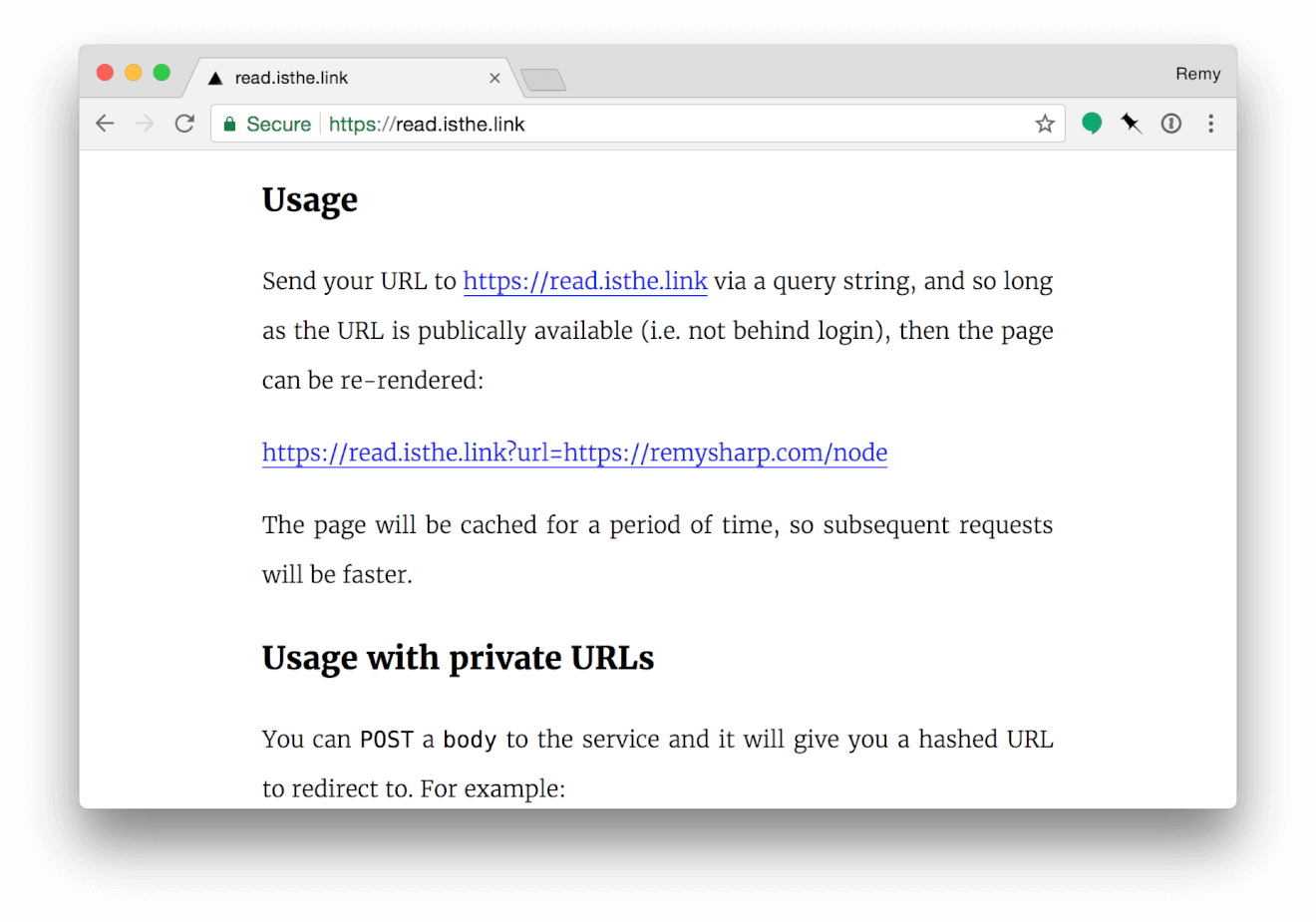Open the remysharp.com/node example link
The width and height of the screenshot is (1316, 922).
point(574,453)
